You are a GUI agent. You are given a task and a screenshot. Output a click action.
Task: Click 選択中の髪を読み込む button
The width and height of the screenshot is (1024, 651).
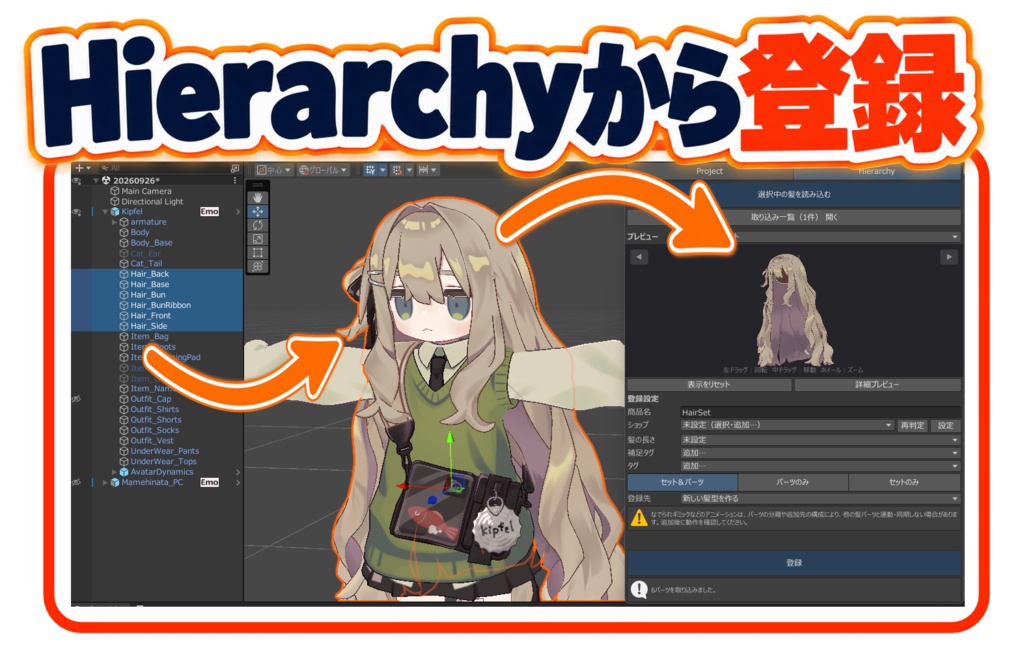click(794, 194)
